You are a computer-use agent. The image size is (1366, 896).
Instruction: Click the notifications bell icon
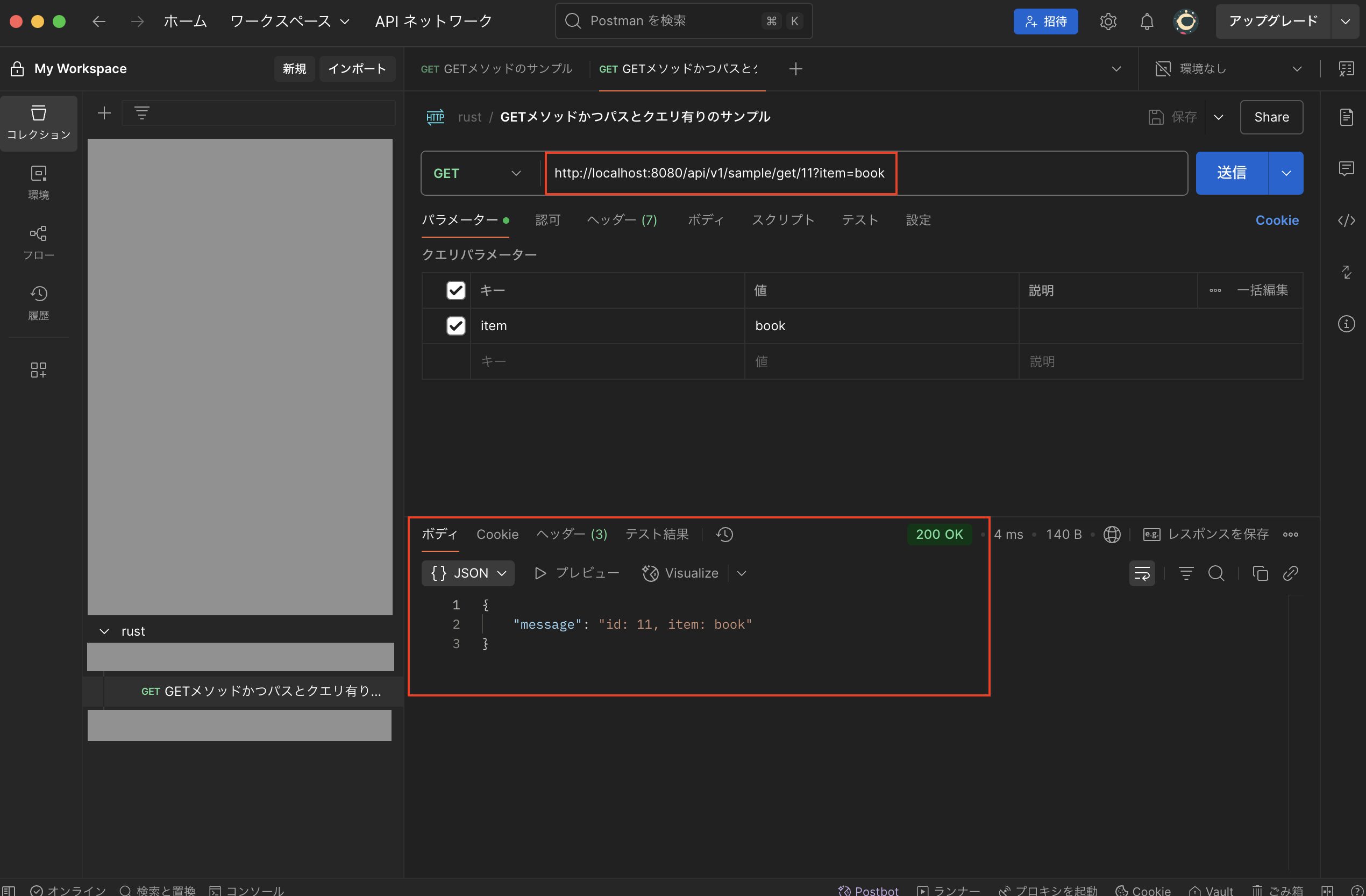1146,22
